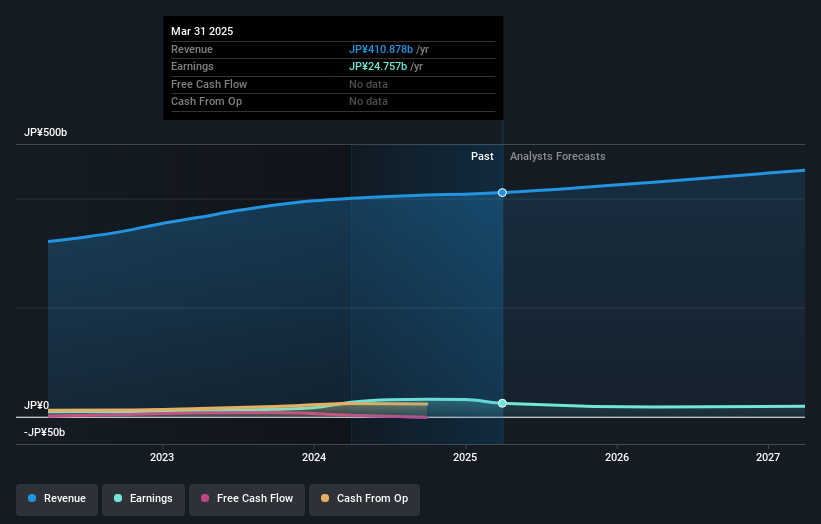
Task: Click the JP¥500b y-axis label
Action: [x=46, y=132]
